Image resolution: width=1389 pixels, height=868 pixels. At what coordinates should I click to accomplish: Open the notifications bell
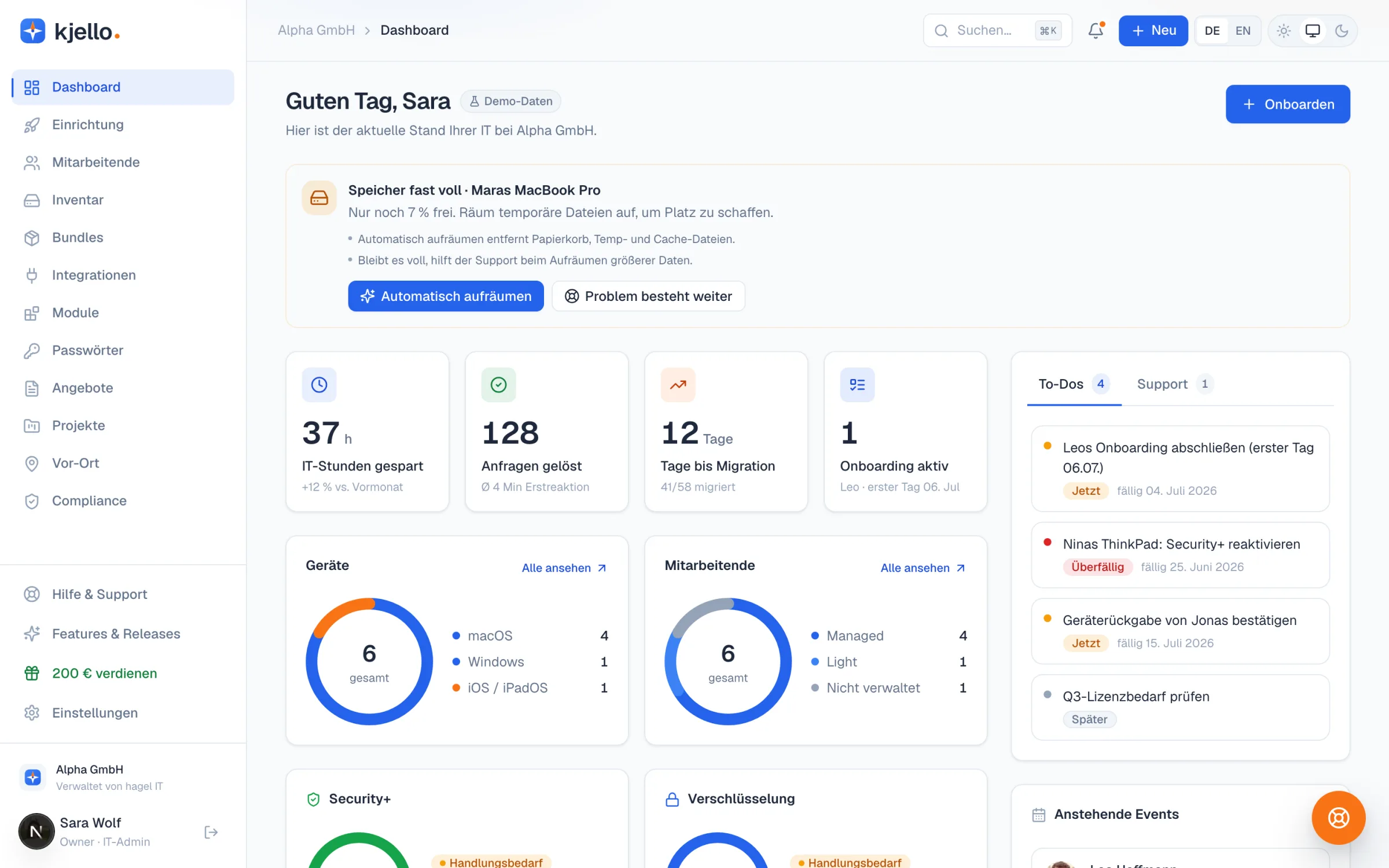(1096, 31)
